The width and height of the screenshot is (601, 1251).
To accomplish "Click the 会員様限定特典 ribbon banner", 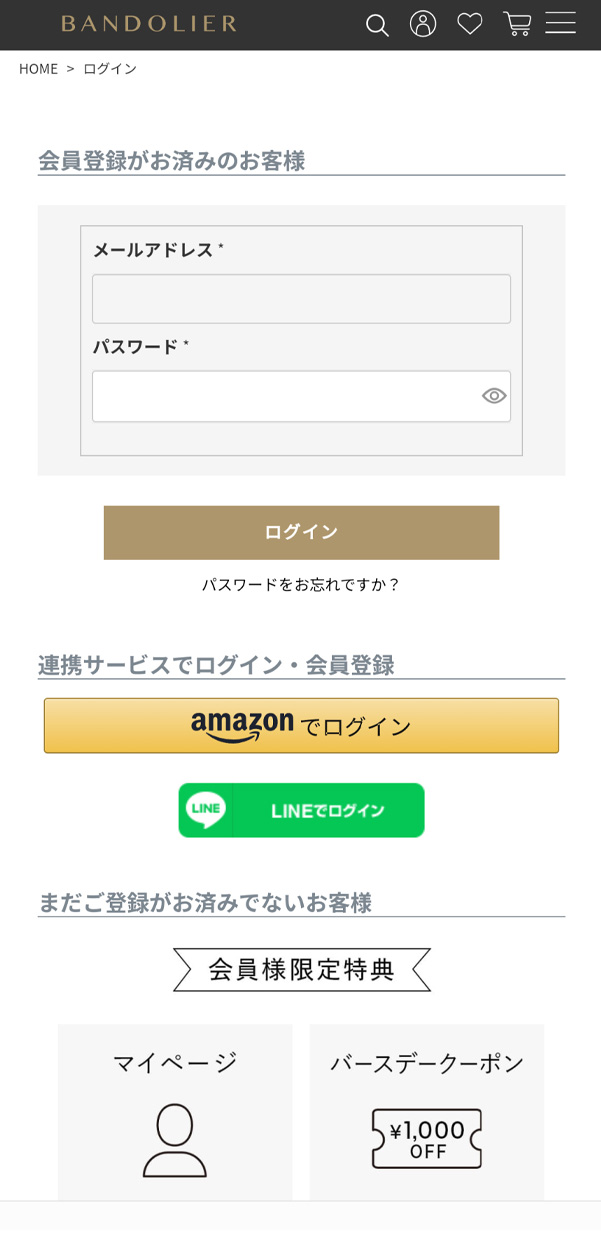I will tap(301, 969).
